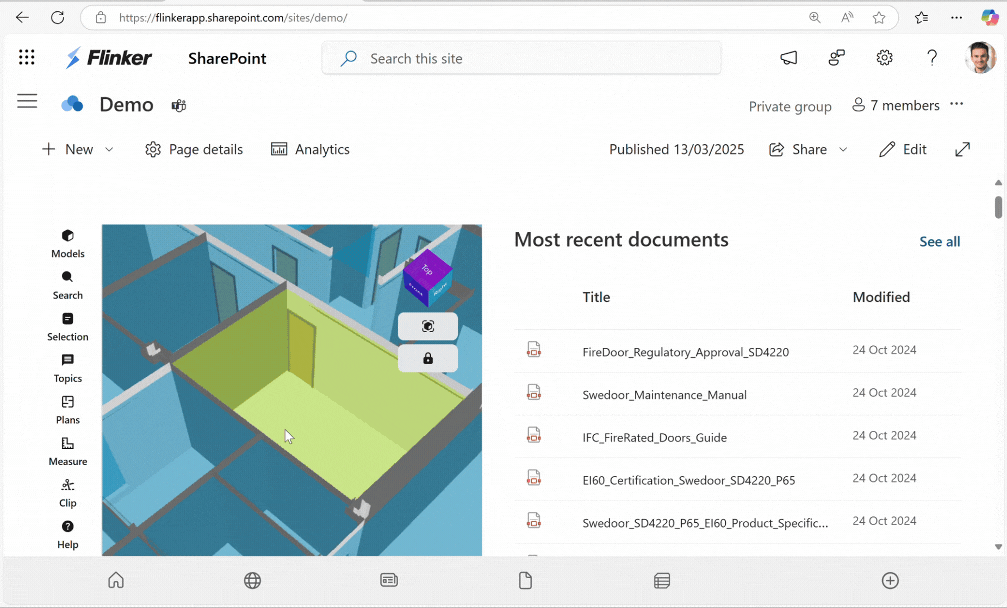Click the Share button
This screenshot has height=608, width=1007.
click(798, 149)
